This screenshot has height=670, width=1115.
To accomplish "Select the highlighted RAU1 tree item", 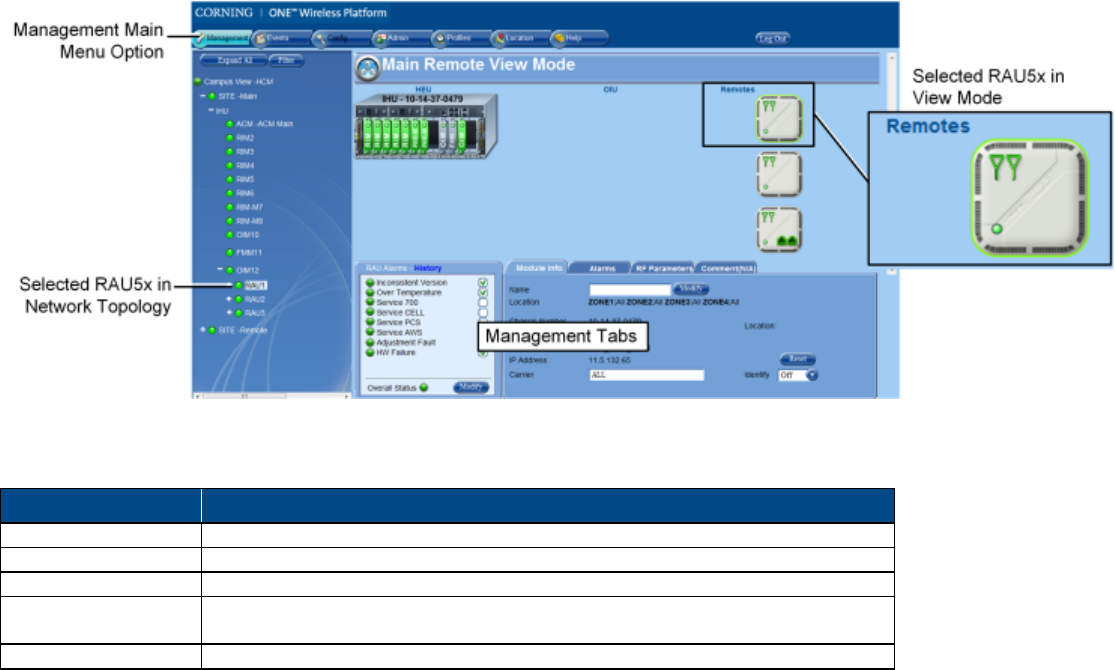I will click(255, 285).
